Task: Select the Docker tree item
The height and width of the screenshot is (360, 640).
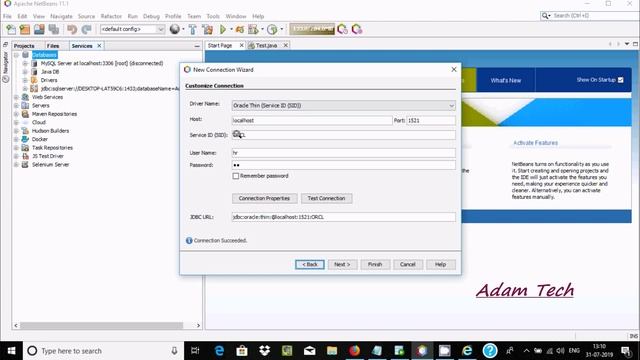Action: click(40, 139)
